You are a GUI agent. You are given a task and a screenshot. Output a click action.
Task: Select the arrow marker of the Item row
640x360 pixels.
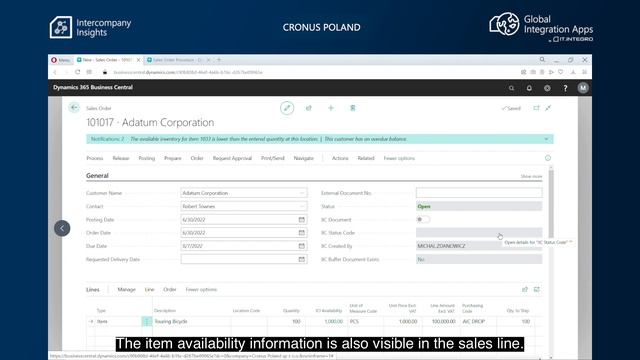91,322
